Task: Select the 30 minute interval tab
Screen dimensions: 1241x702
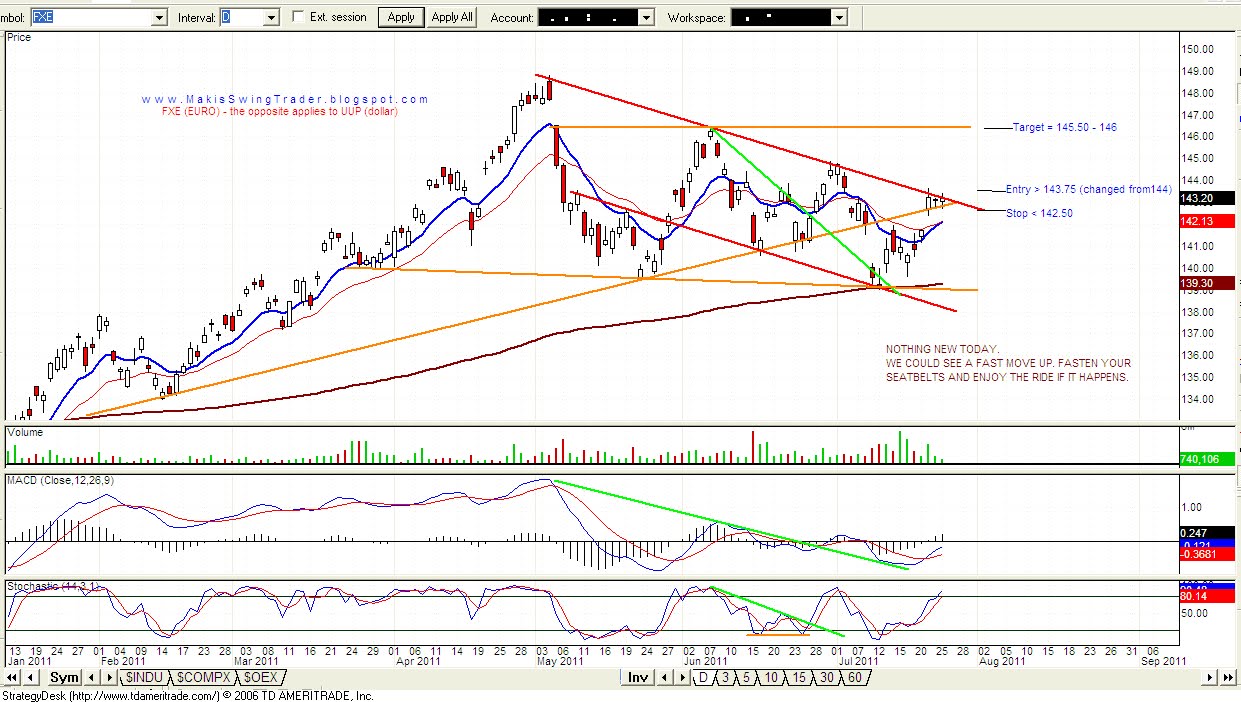Action: tap(827, 678)
